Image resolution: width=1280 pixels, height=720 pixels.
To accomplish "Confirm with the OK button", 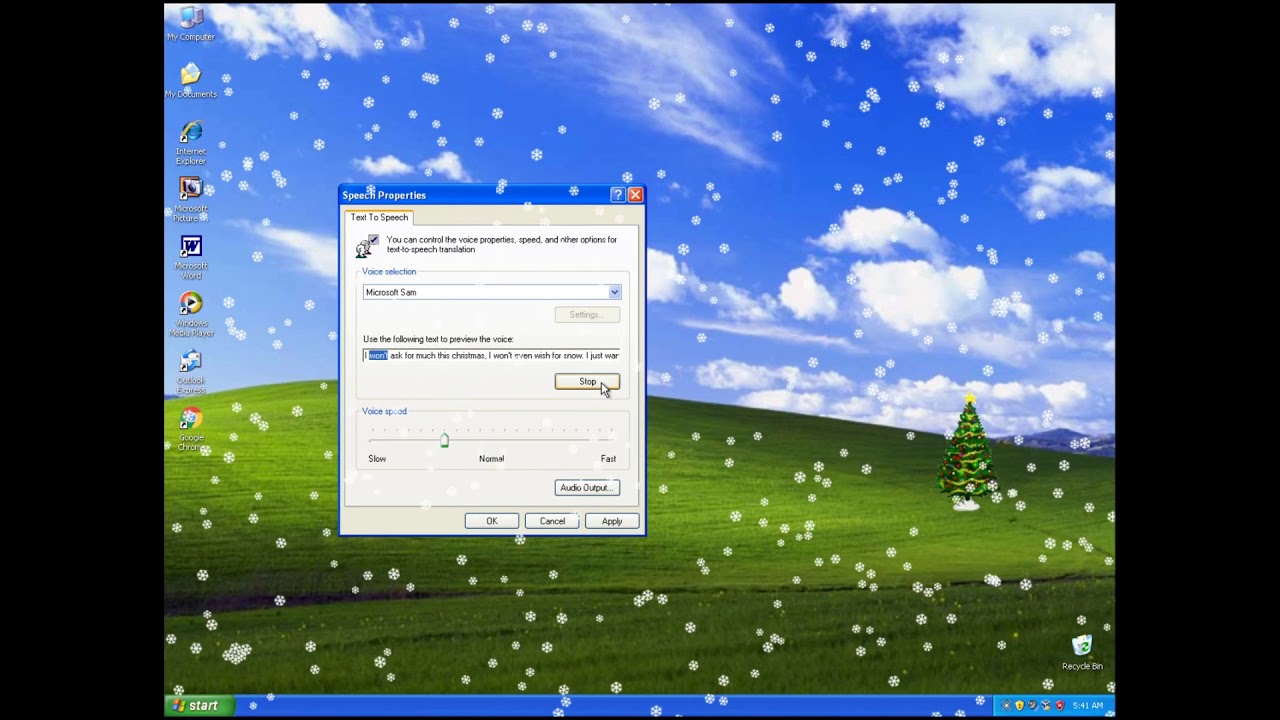I will 492,521.
